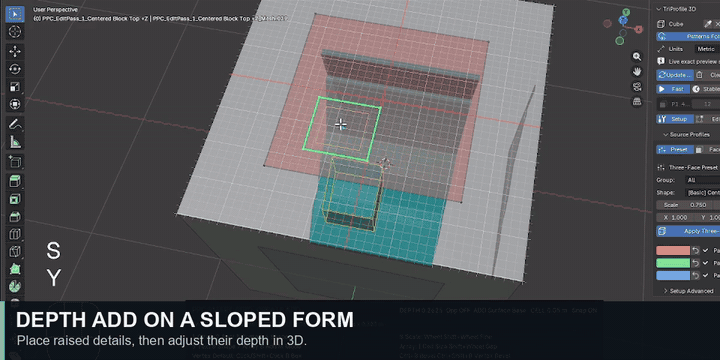This screenshot has width=720, height=360.
Task: Select the Scale tool
Action: point(15,87)
